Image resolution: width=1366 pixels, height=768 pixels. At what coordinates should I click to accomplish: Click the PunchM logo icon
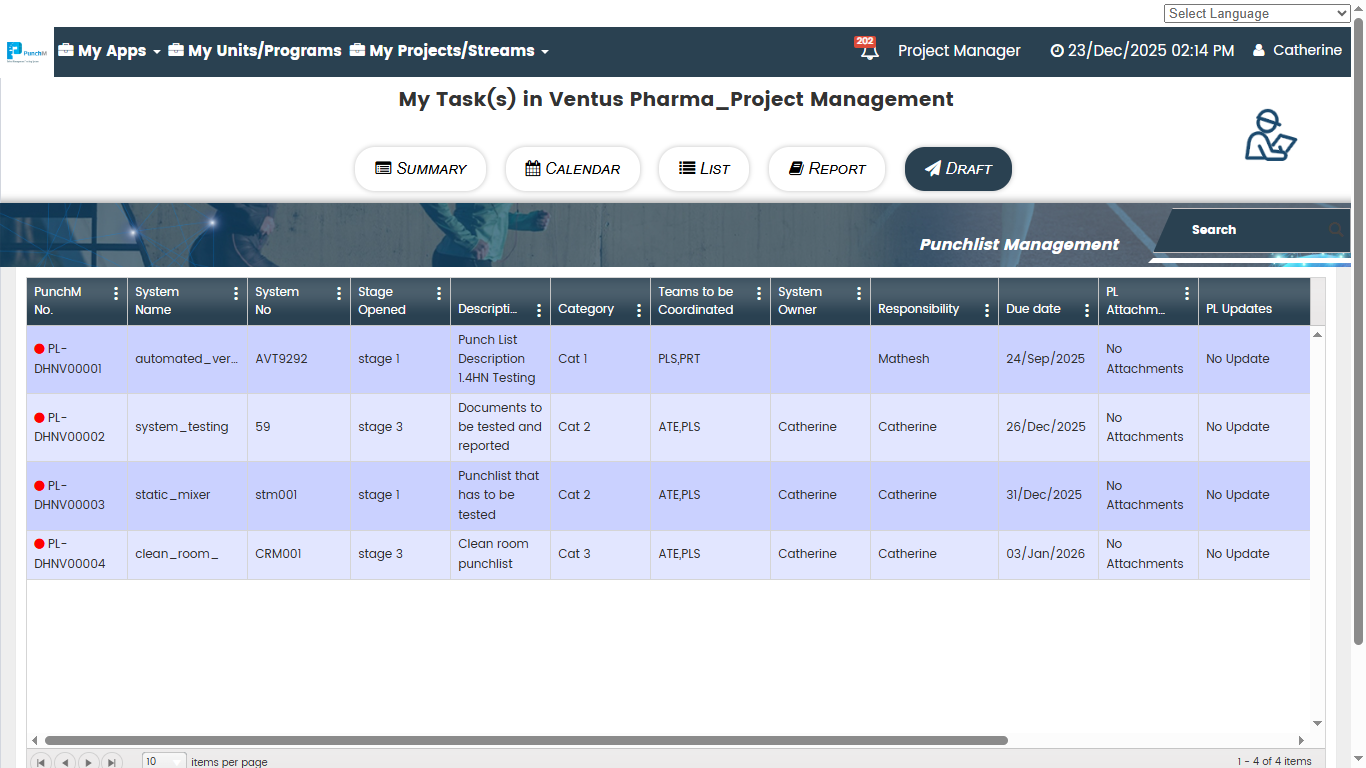click(27, 51)
